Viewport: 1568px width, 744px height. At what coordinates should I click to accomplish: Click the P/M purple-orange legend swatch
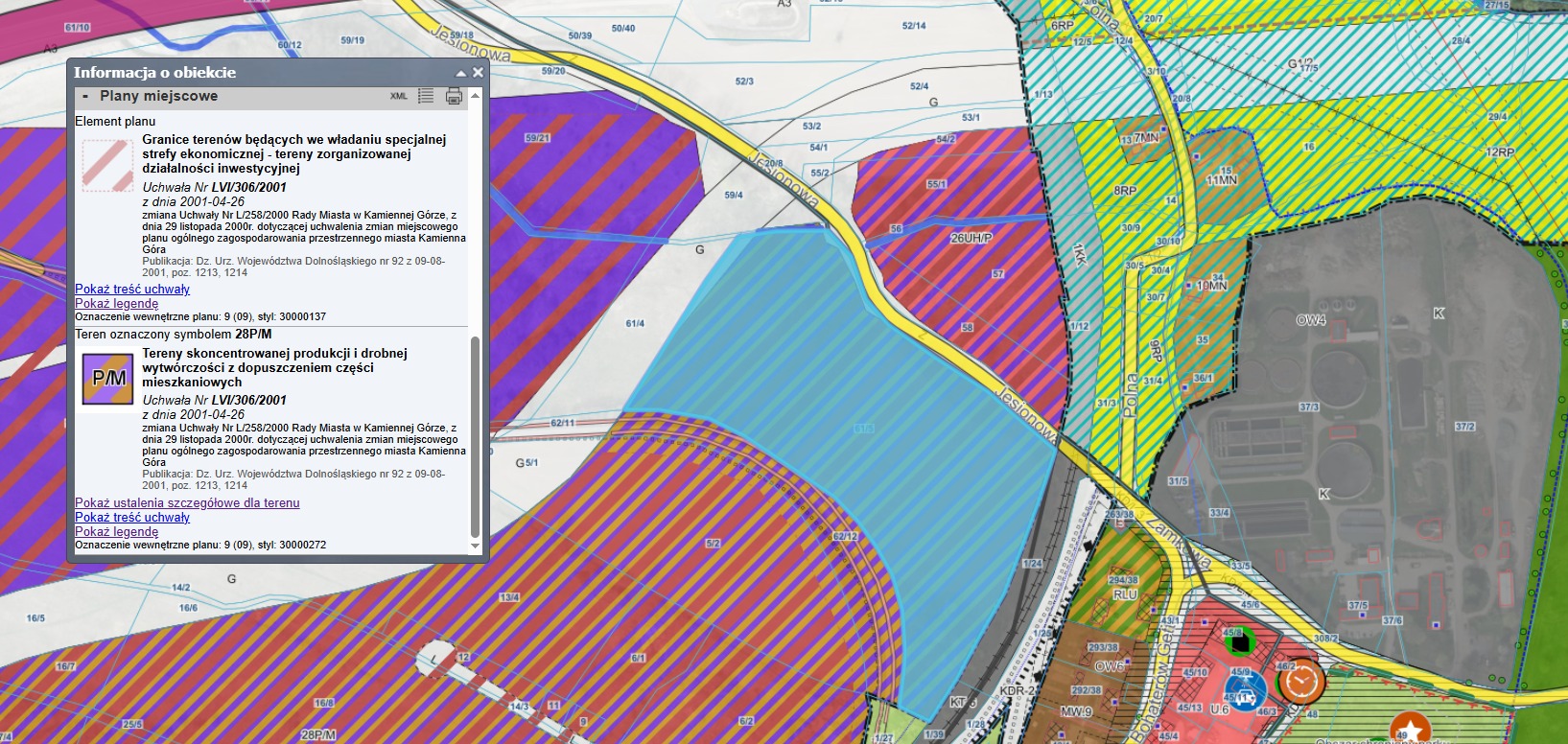(107, 378)
